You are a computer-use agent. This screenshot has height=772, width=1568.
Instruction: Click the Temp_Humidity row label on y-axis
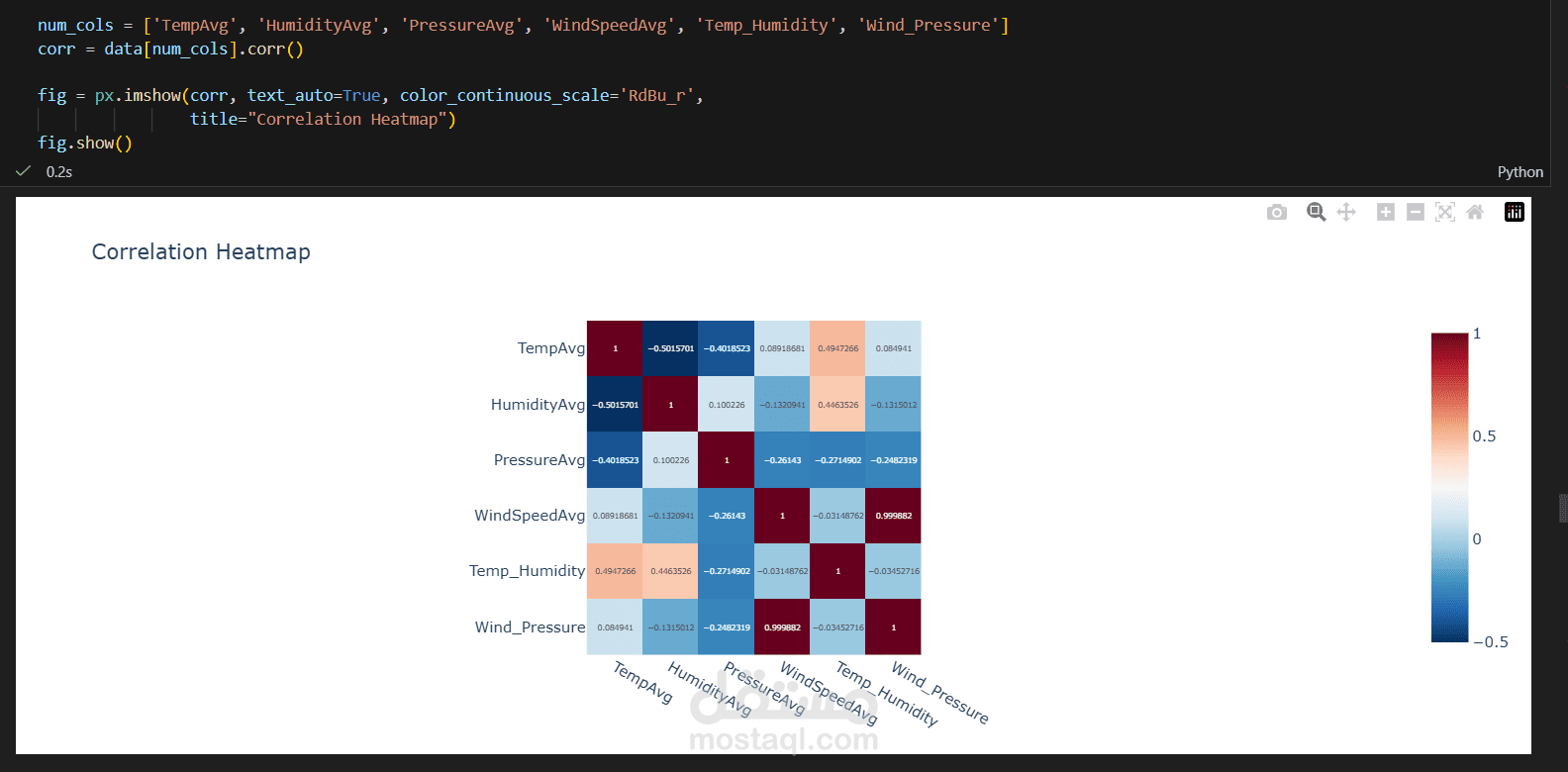[527, 571]
